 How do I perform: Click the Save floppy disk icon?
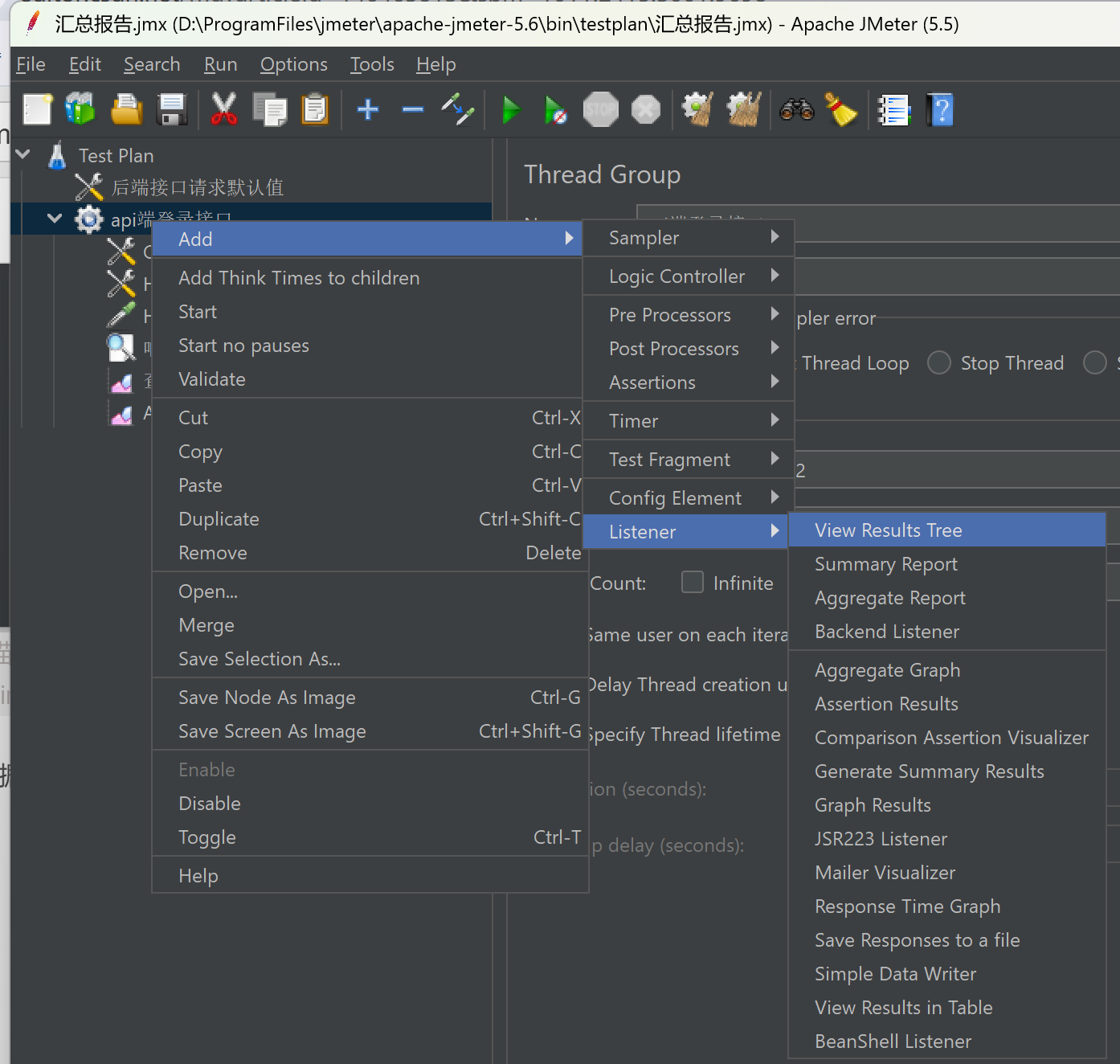[172, 110]
